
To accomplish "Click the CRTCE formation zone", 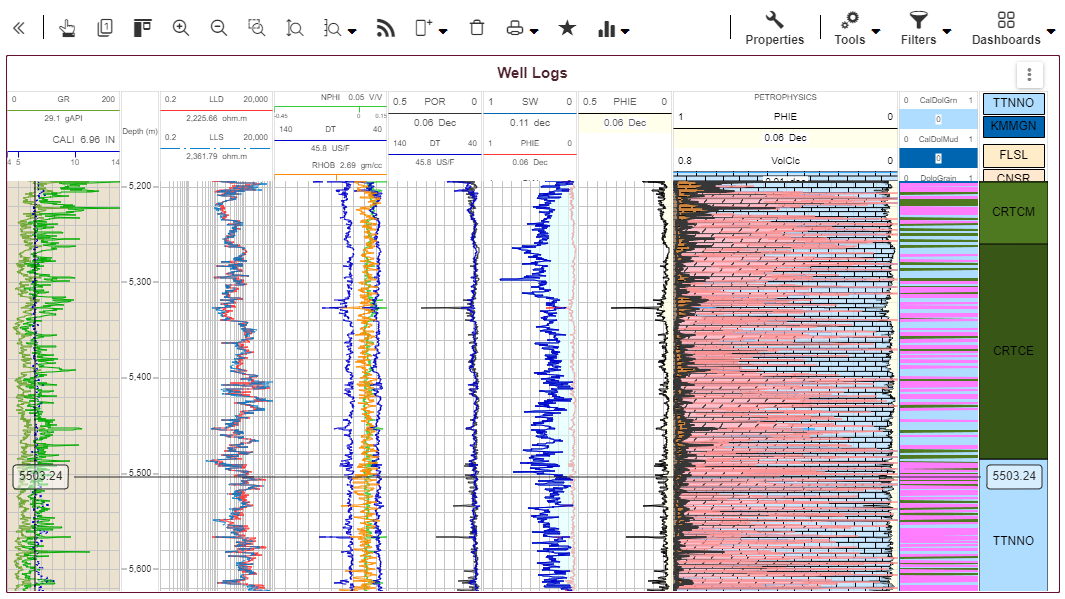I will click(1013, 351).
